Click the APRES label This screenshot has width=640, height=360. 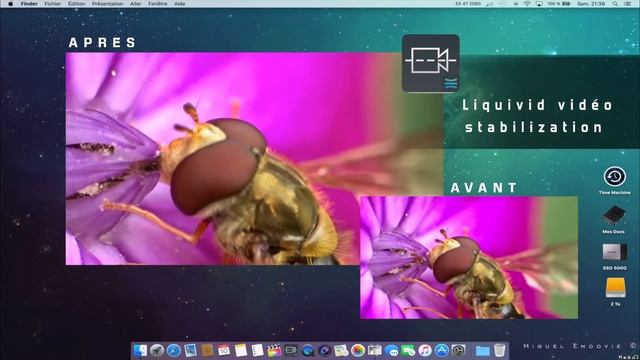point(102,42)
